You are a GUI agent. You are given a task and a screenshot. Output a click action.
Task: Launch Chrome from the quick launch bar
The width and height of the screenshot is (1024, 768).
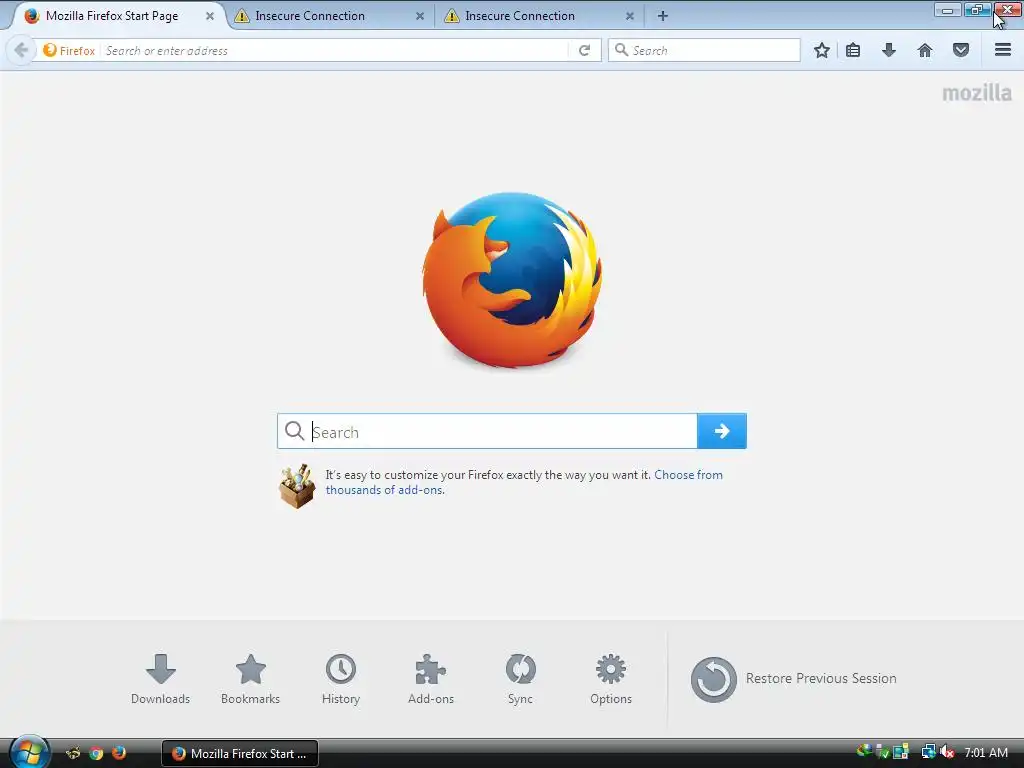pos(96,753)
